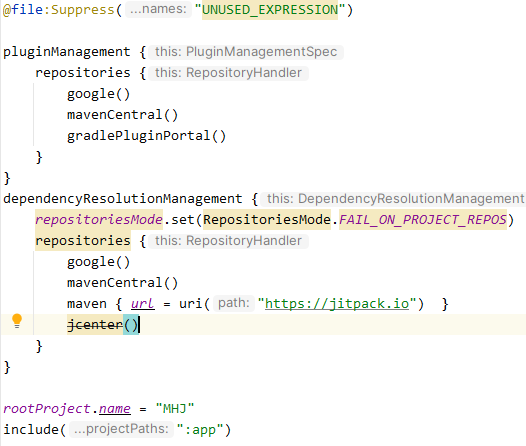Screen dimensions: 526x446
Task: Click the pluginManagement keyword
Action: (x=66, y=52)
